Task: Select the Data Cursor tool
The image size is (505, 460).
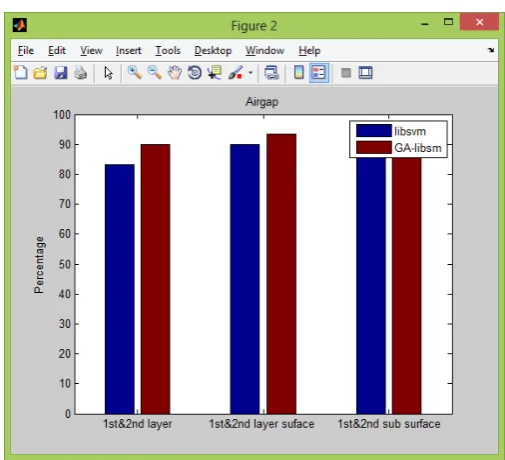Action: point(214,72)
